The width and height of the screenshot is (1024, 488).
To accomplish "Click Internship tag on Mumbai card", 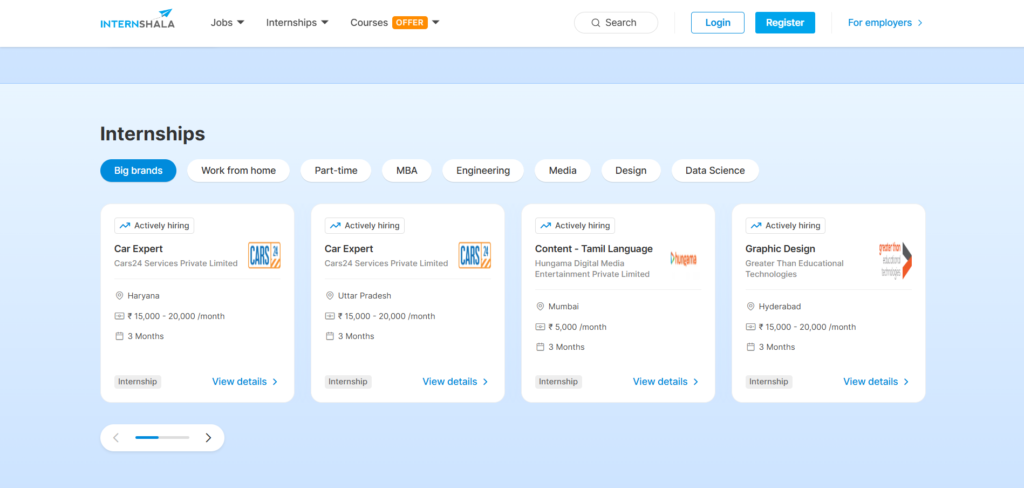I will point(558,382).
